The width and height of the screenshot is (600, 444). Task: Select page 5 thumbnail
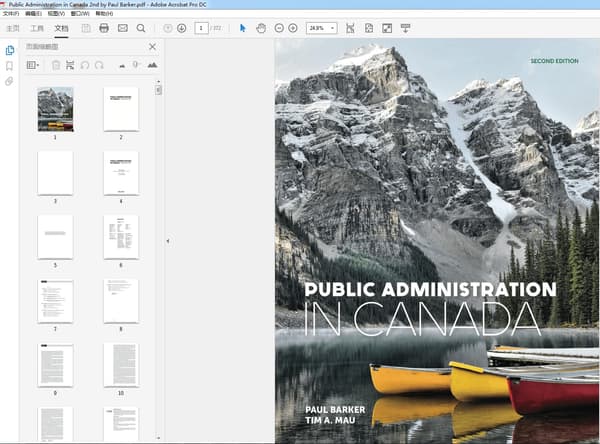point(55,237)
